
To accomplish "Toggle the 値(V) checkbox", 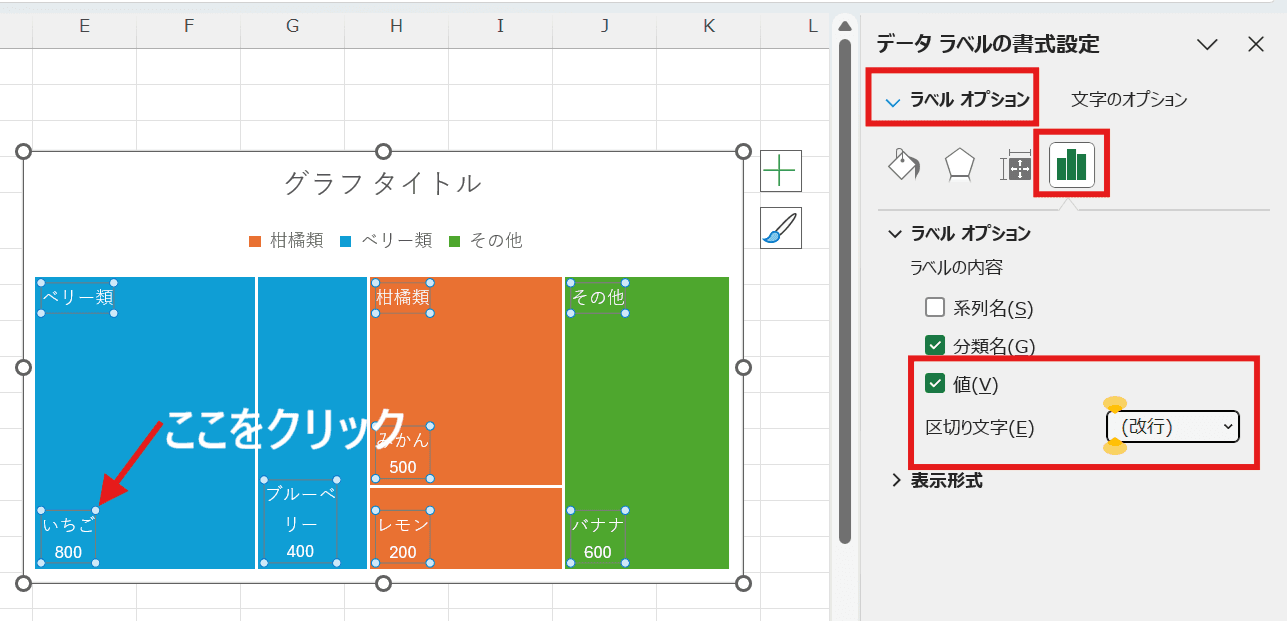I will click(x=935, y=384).
